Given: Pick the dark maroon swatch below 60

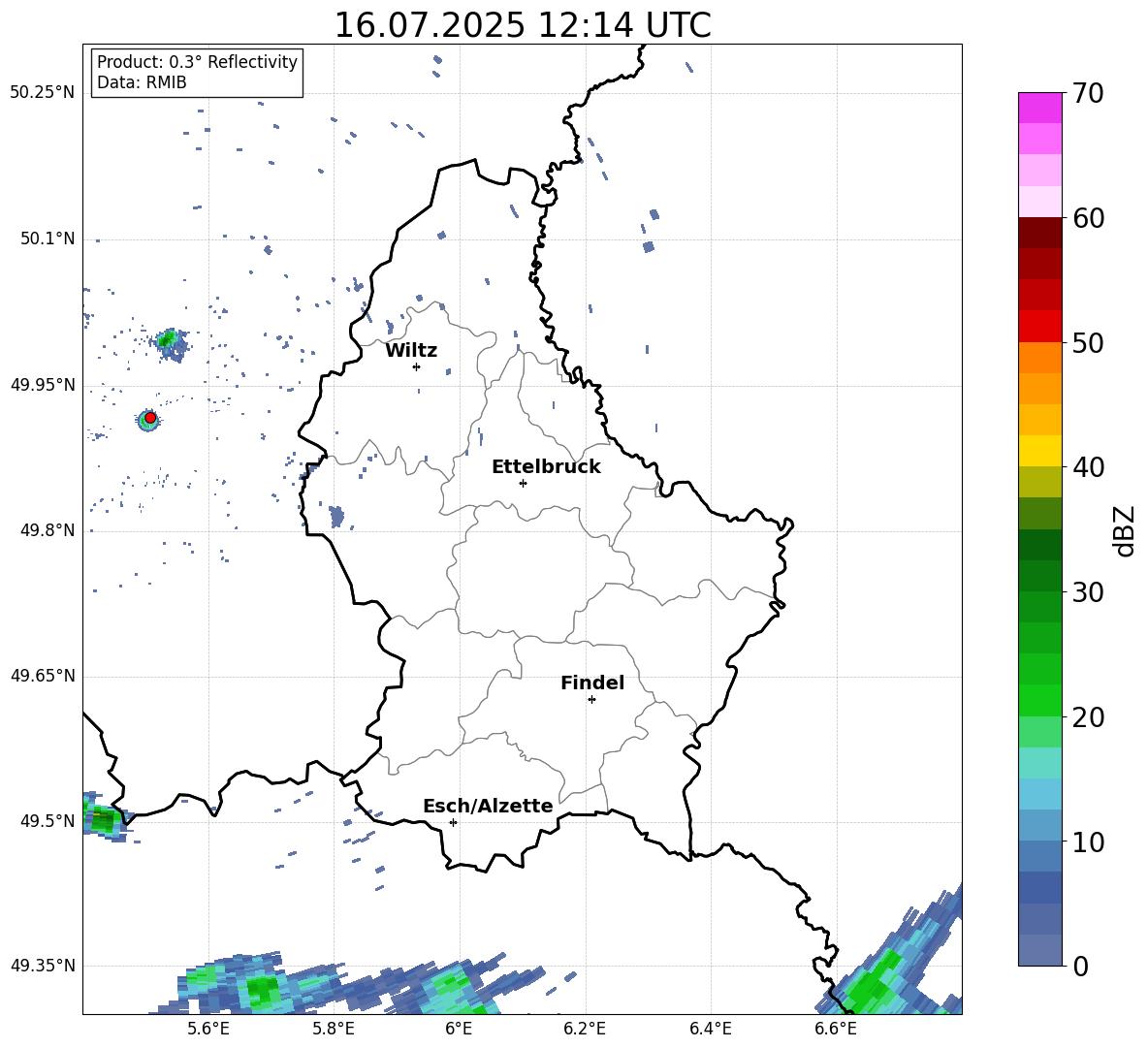Looking at the screenshot, I should (1039, 233).
